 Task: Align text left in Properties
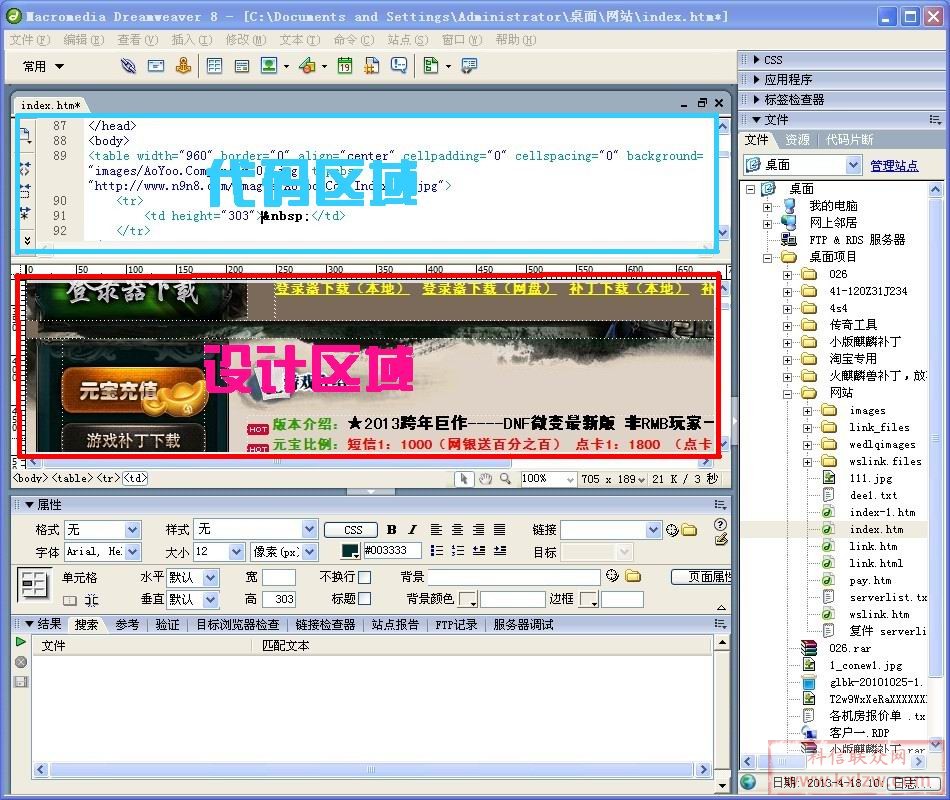point(436,530)
